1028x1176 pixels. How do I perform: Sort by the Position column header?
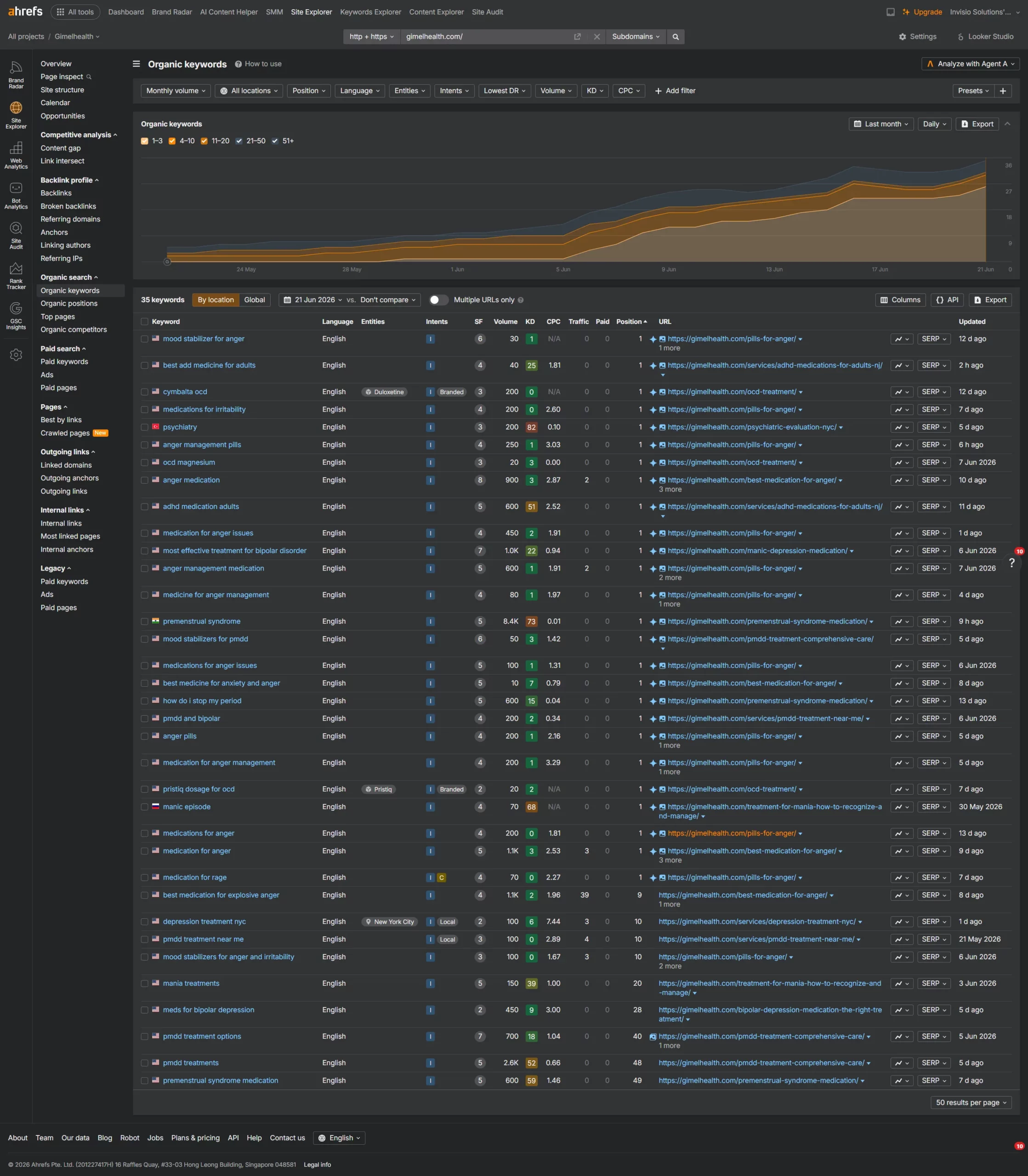(x=631, y=322)
